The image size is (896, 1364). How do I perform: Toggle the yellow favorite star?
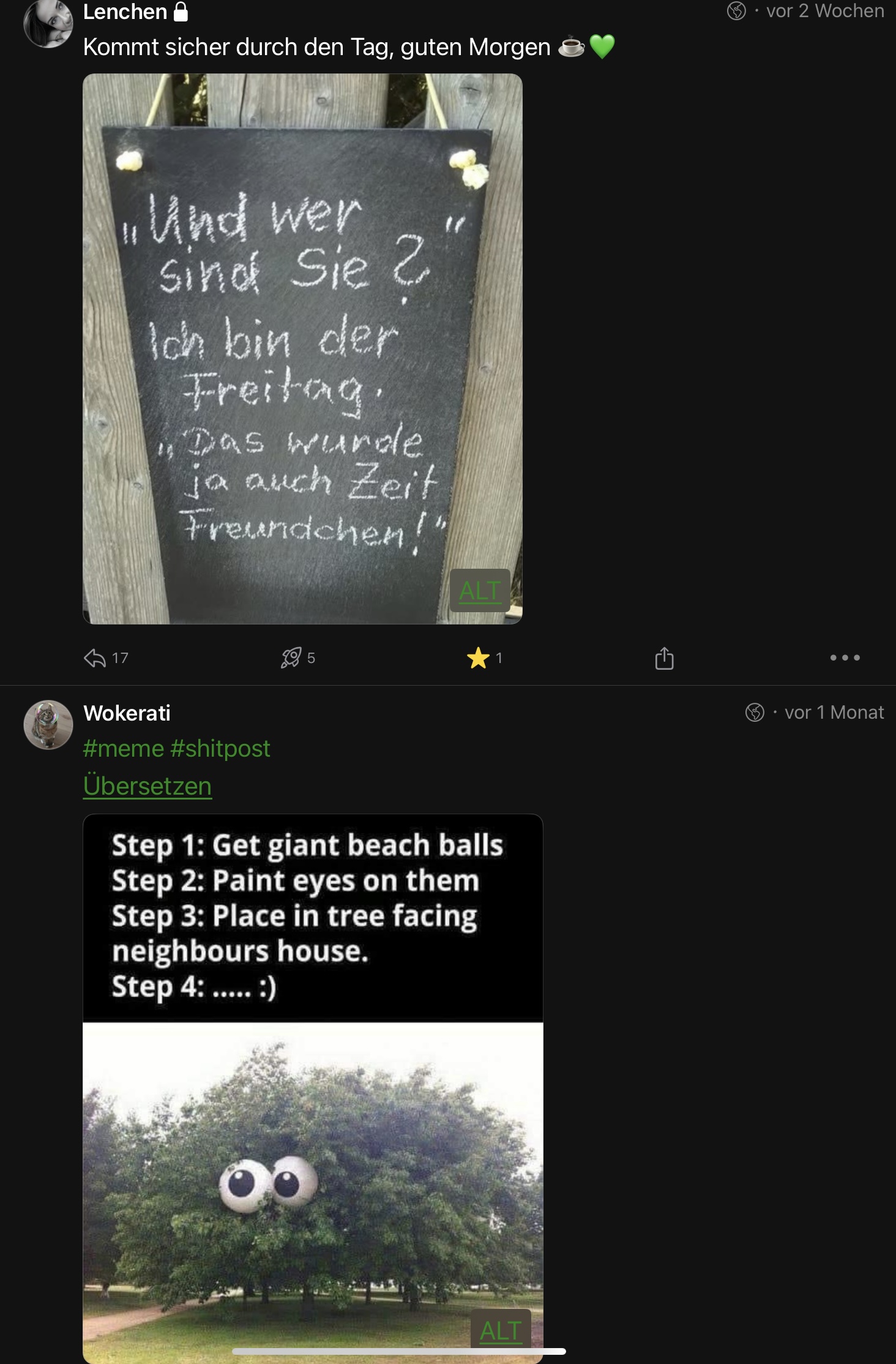coord(478,658)
